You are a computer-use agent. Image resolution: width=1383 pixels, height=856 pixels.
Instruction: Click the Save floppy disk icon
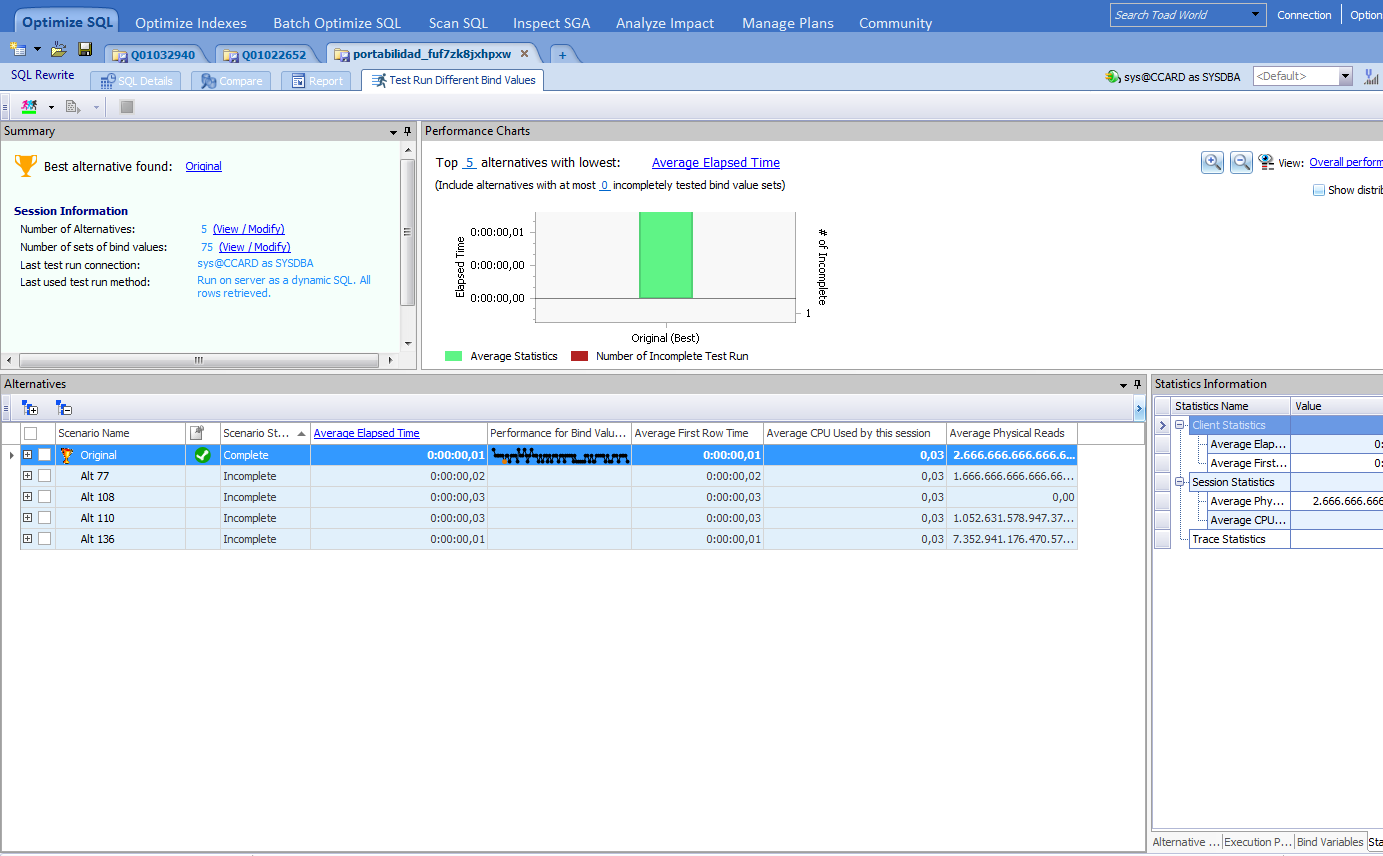pyautogui.click(x=85, y=49)
